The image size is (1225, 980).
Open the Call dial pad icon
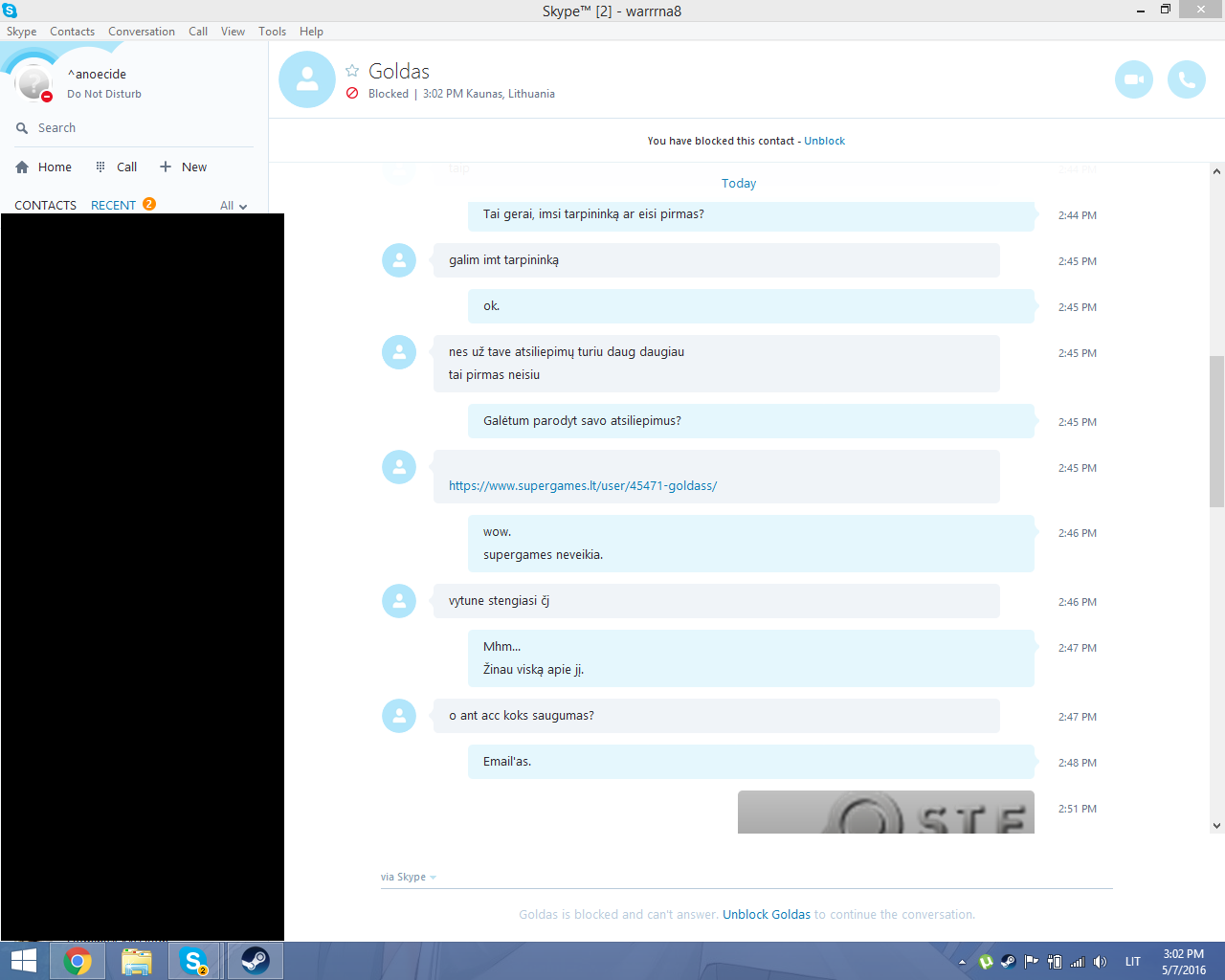[100, 167]
